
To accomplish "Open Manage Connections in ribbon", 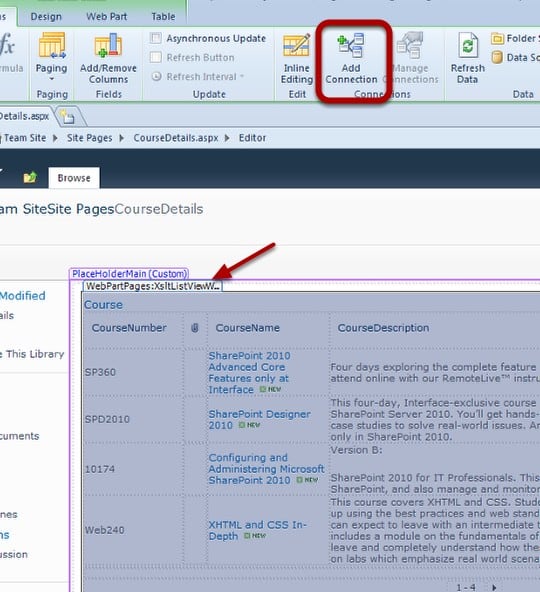I will click(410, 58).
